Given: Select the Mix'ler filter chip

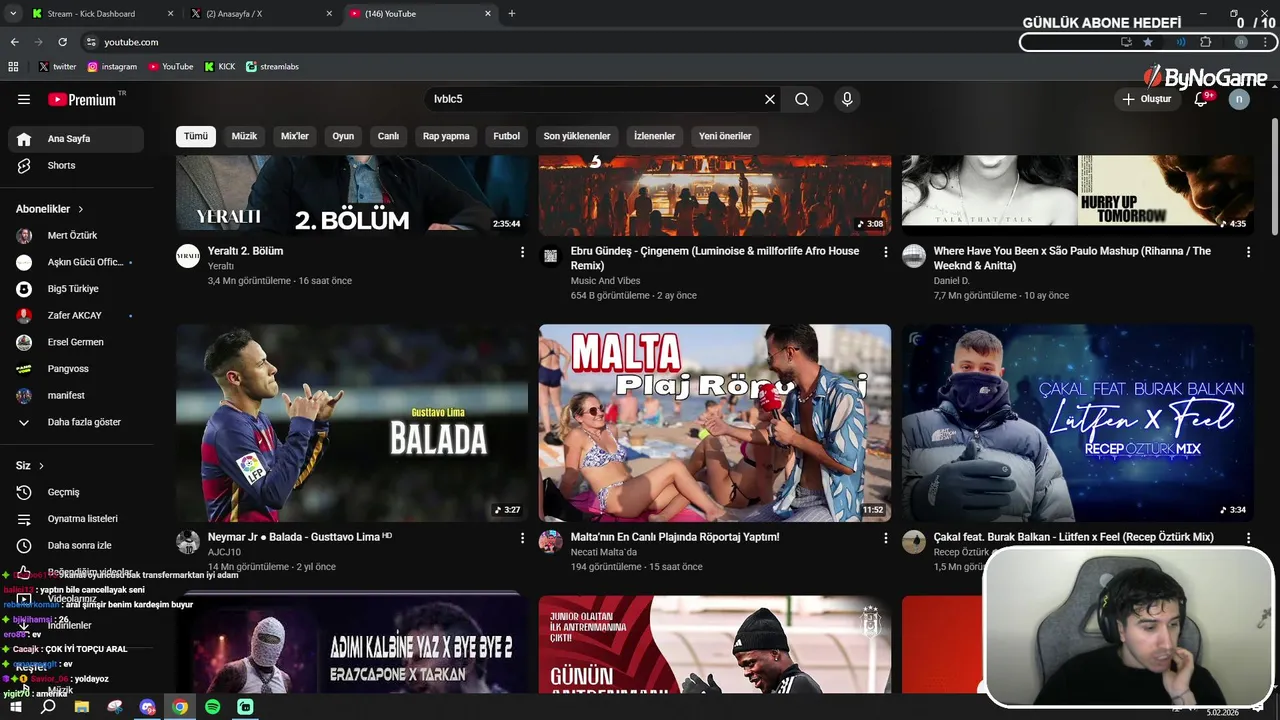Looking at the screenshot, I should pos(295,136).
